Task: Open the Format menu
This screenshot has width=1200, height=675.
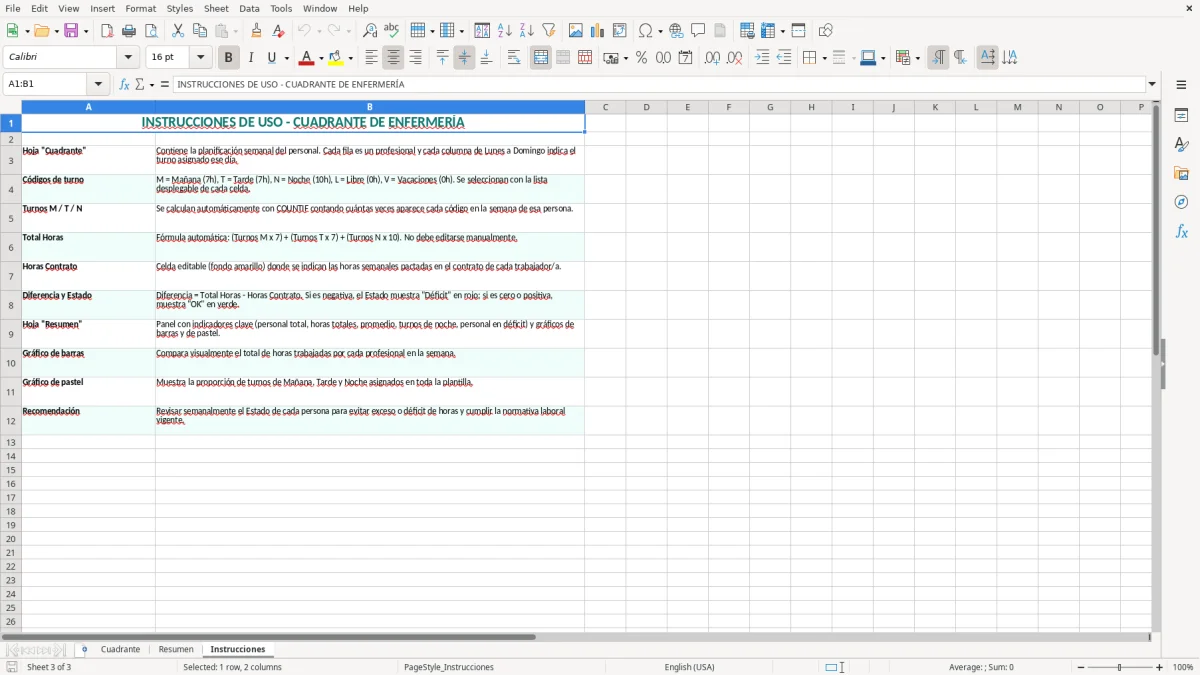Action: (141, 8)
